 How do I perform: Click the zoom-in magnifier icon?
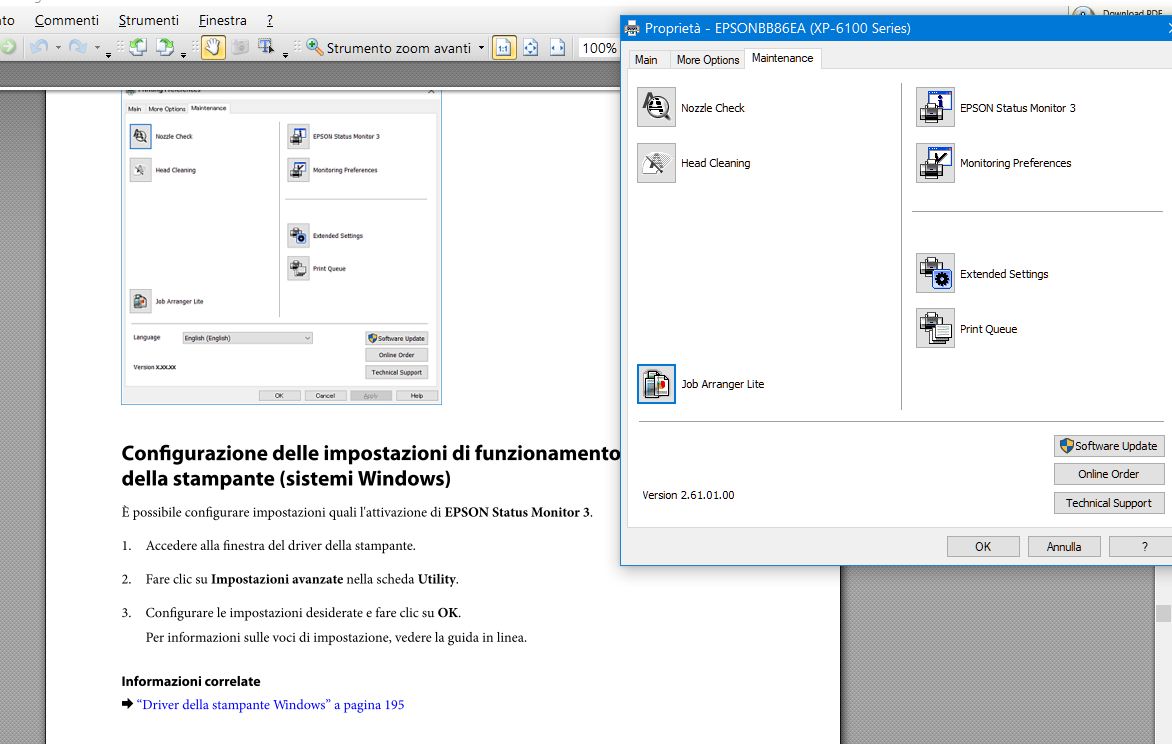click(315, 48)
